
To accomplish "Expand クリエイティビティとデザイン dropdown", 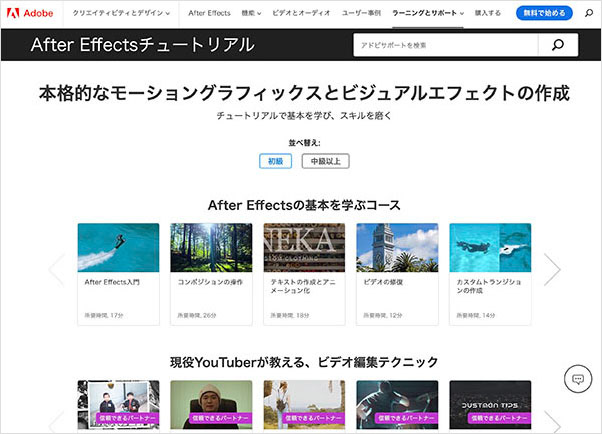I will (x=121, y=13).
